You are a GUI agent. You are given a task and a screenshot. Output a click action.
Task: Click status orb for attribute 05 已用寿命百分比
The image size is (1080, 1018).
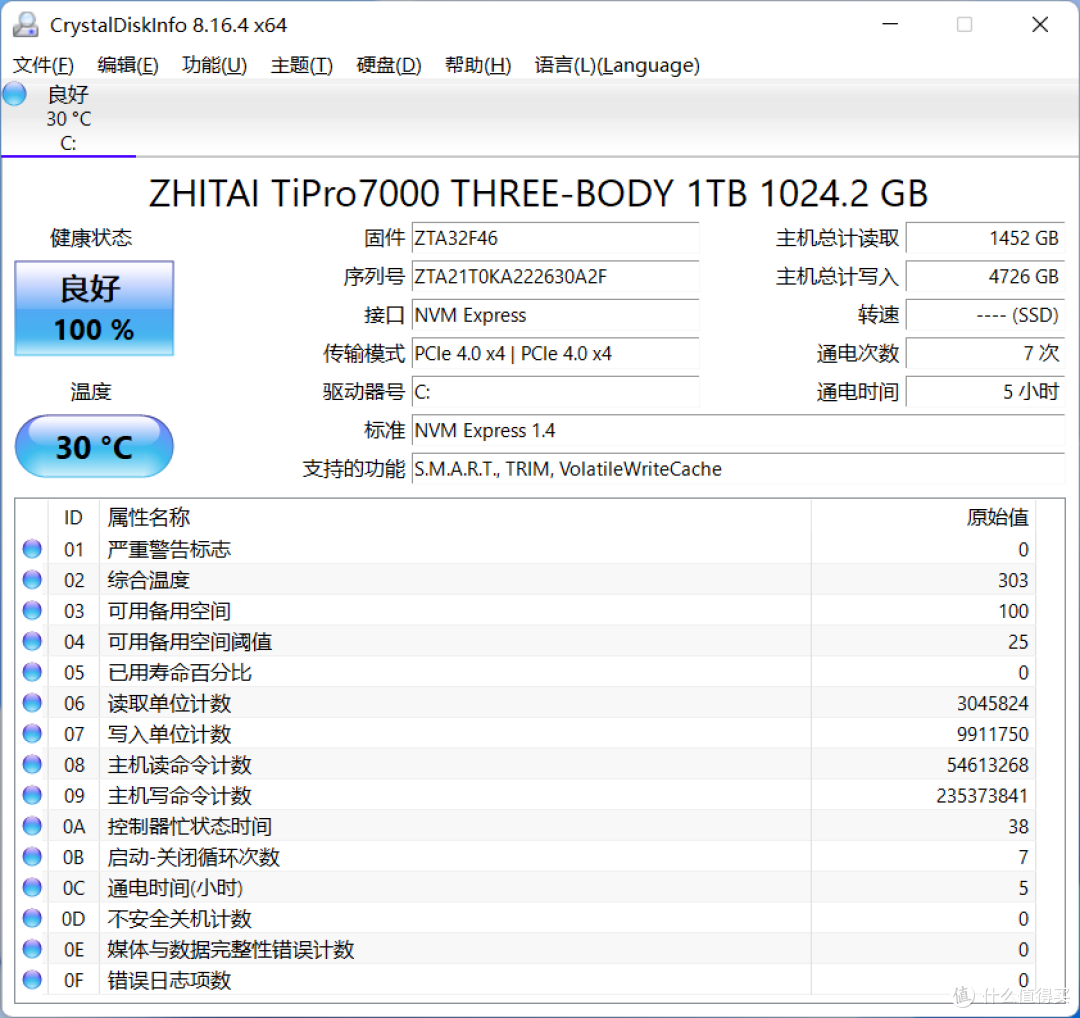32,672
